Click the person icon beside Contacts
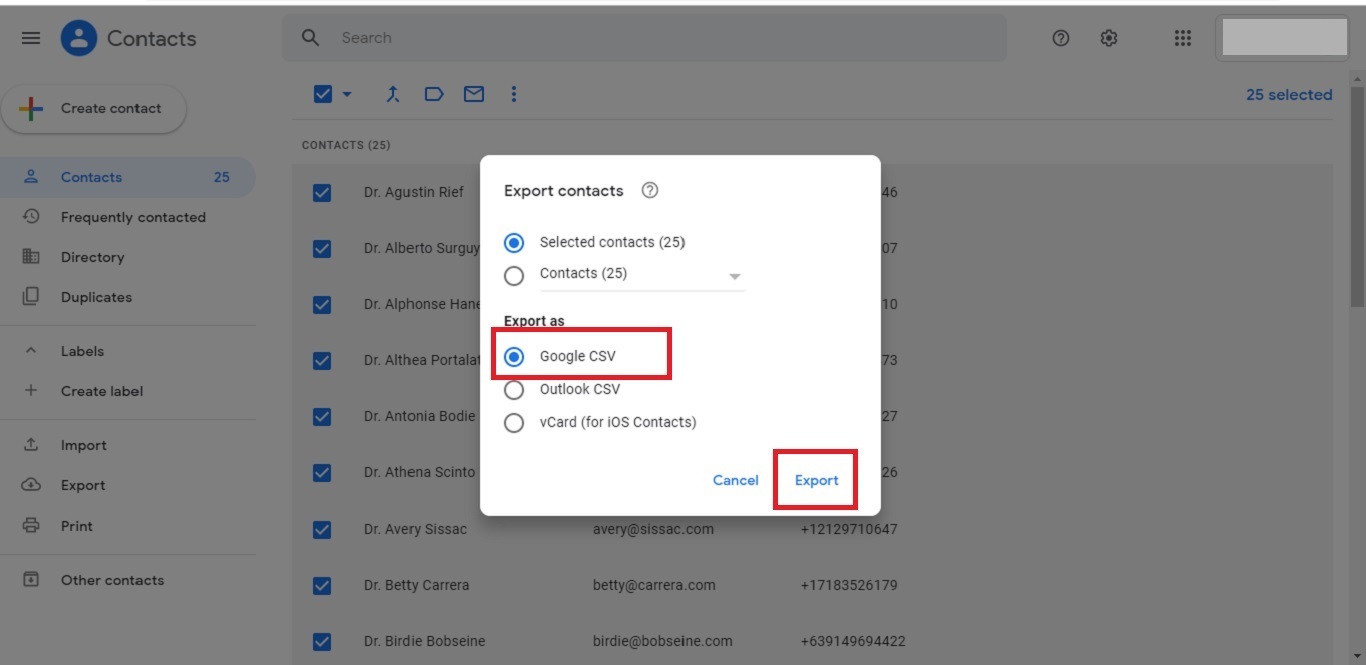This screenshot has width=1366, height=665. point(31,176)
